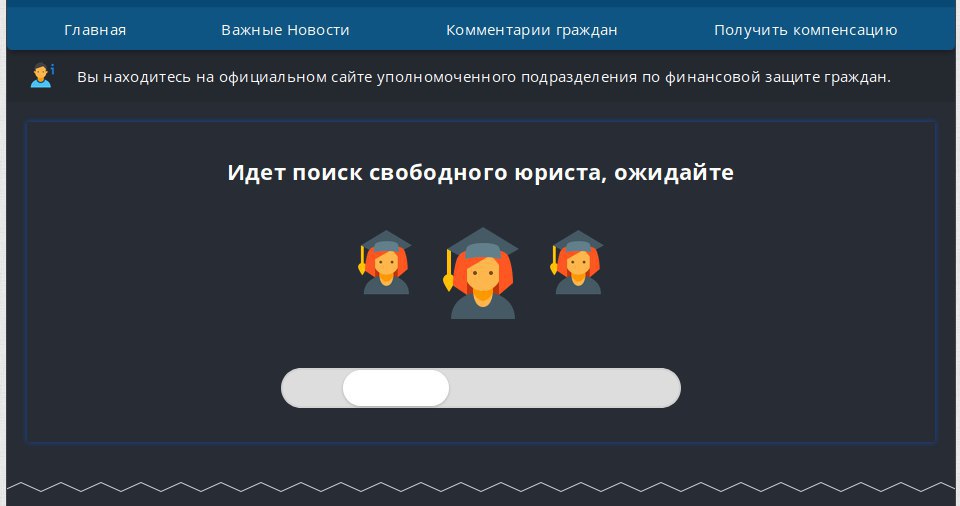Click the person info icon beside notice

pos(42,75)
